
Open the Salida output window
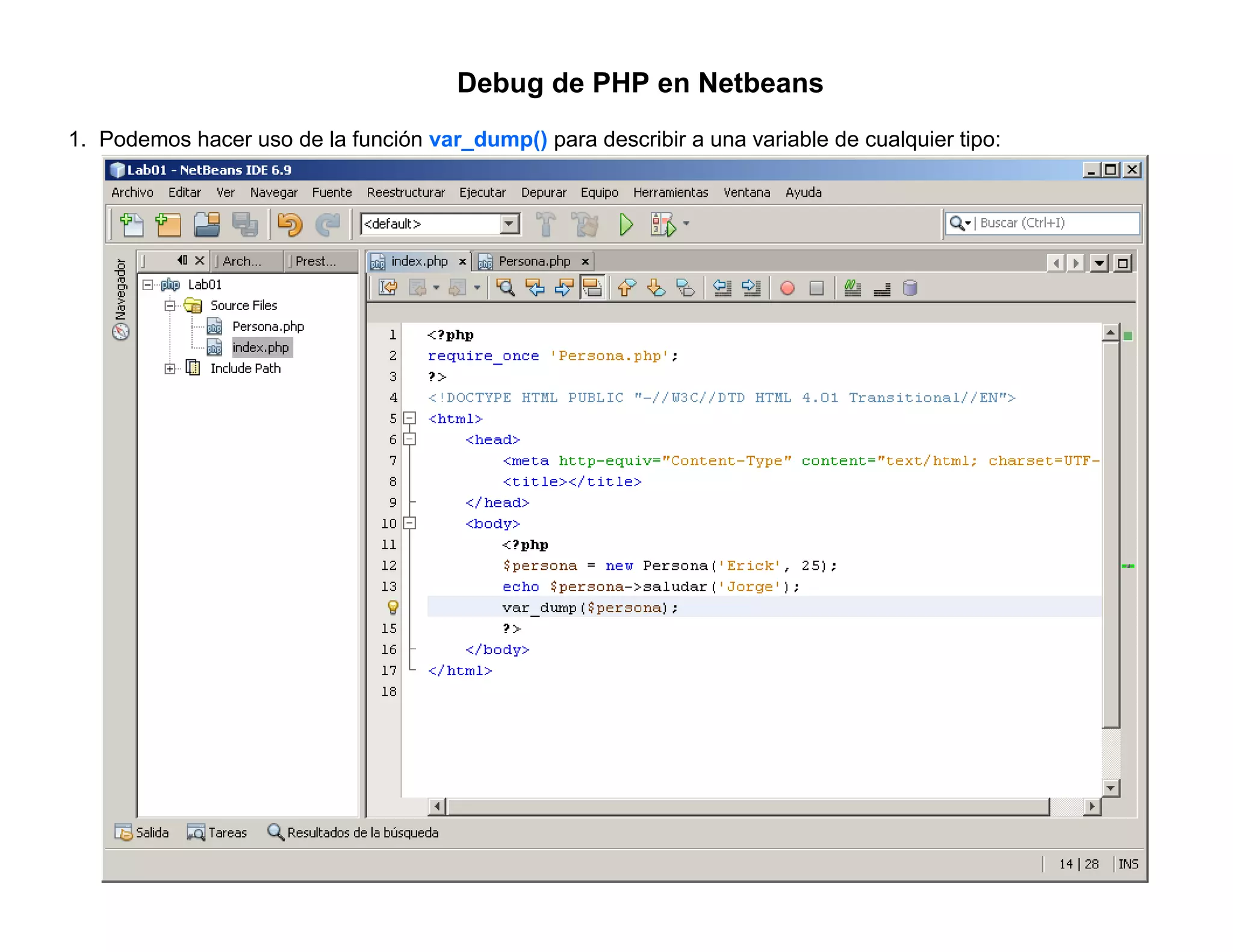(142, 832)
